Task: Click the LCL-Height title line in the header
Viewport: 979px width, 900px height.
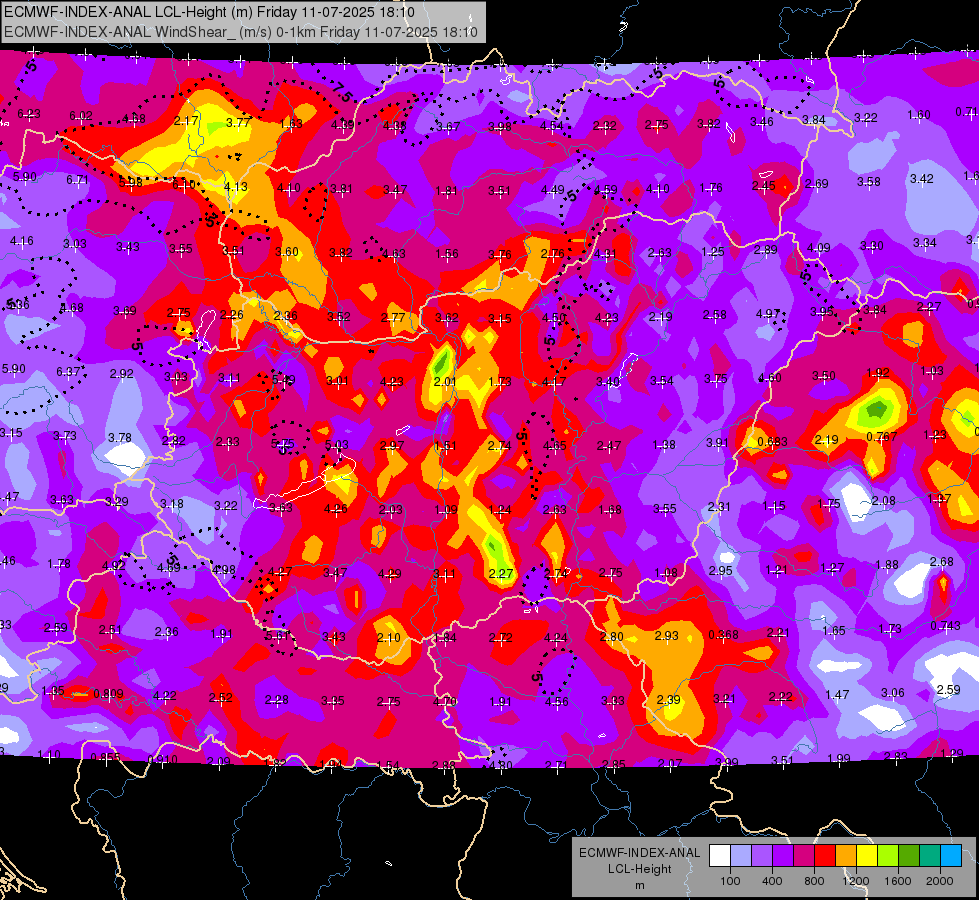Action: (209, 12)
